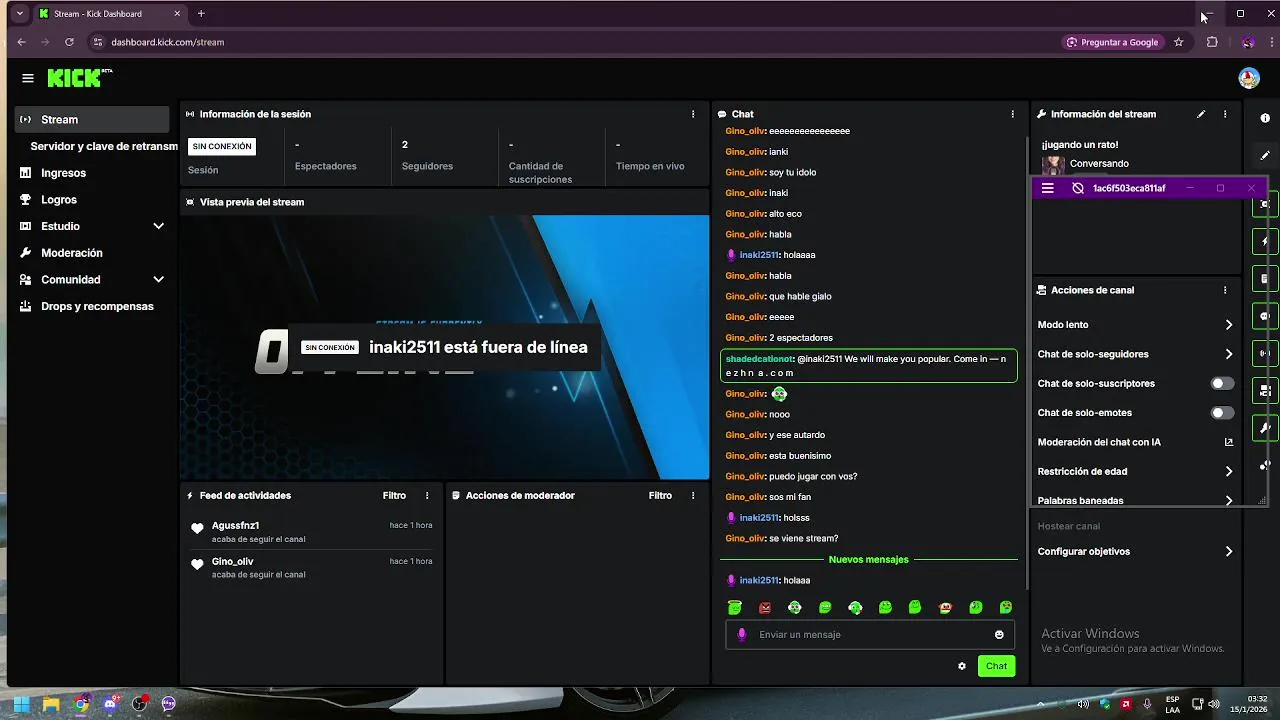This screenshot has width=1280, height=720.
Task: Open Filtro in Feed de actividades
Action: coord(394,495)
